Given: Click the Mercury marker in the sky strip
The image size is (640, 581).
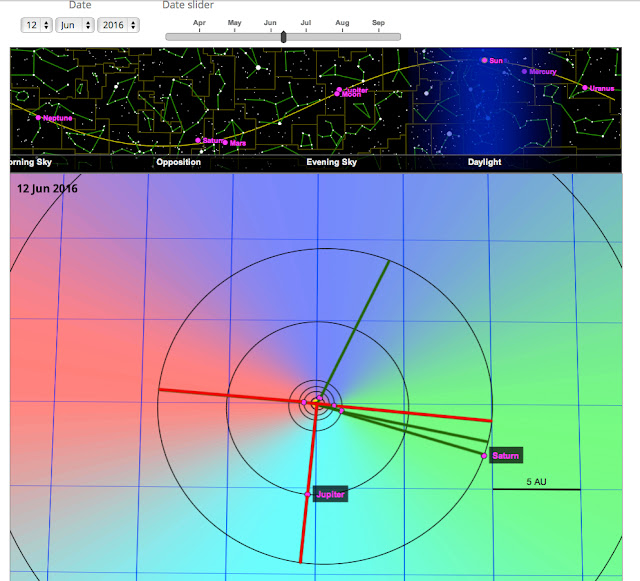Looking at the screenshot, I should coord(524,71).
